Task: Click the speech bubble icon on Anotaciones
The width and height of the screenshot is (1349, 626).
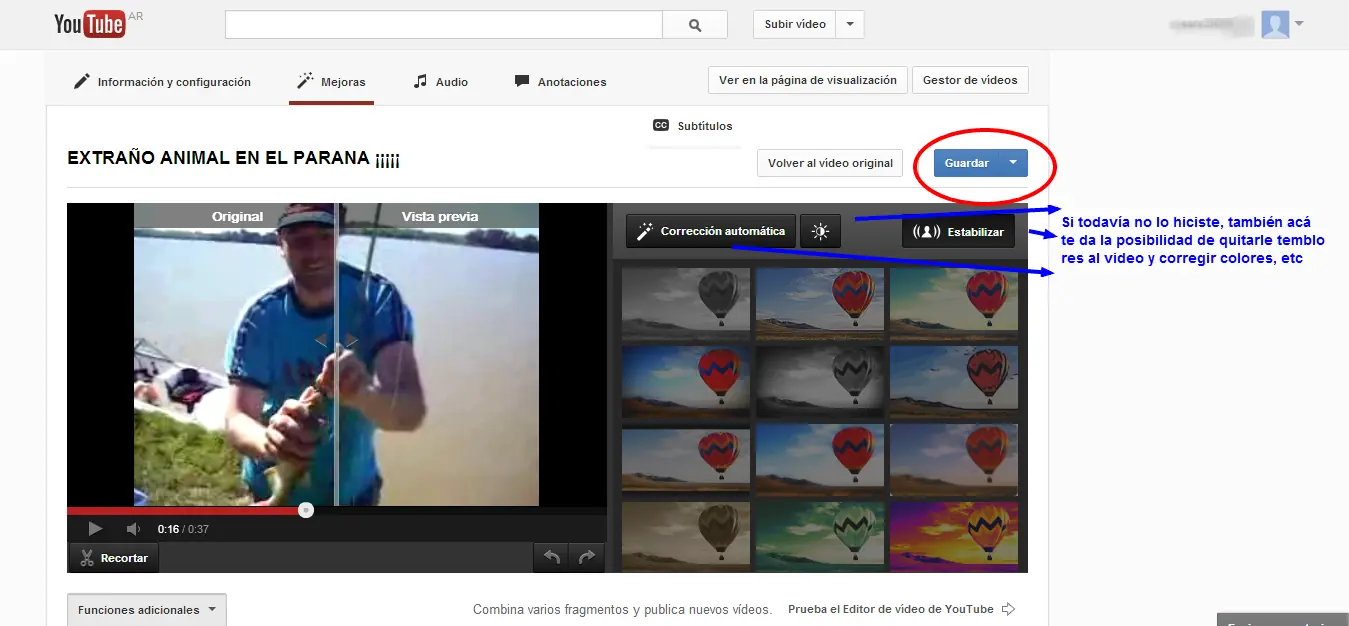Action: 522,81
